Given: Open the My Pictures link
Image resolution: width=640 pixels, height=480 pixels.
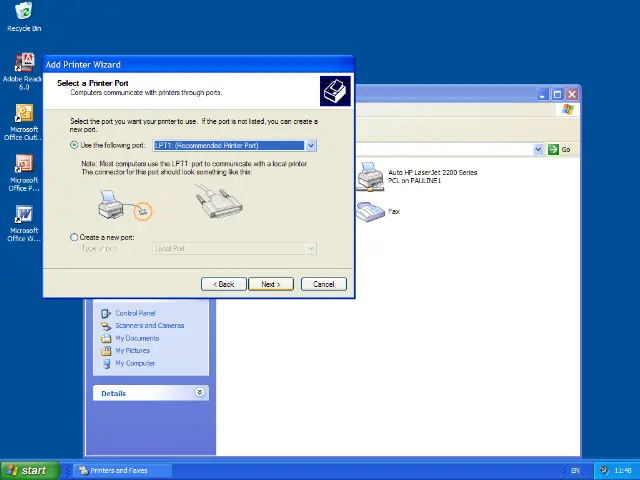Looking at the screenshot, I should click(x=133, y=350).
